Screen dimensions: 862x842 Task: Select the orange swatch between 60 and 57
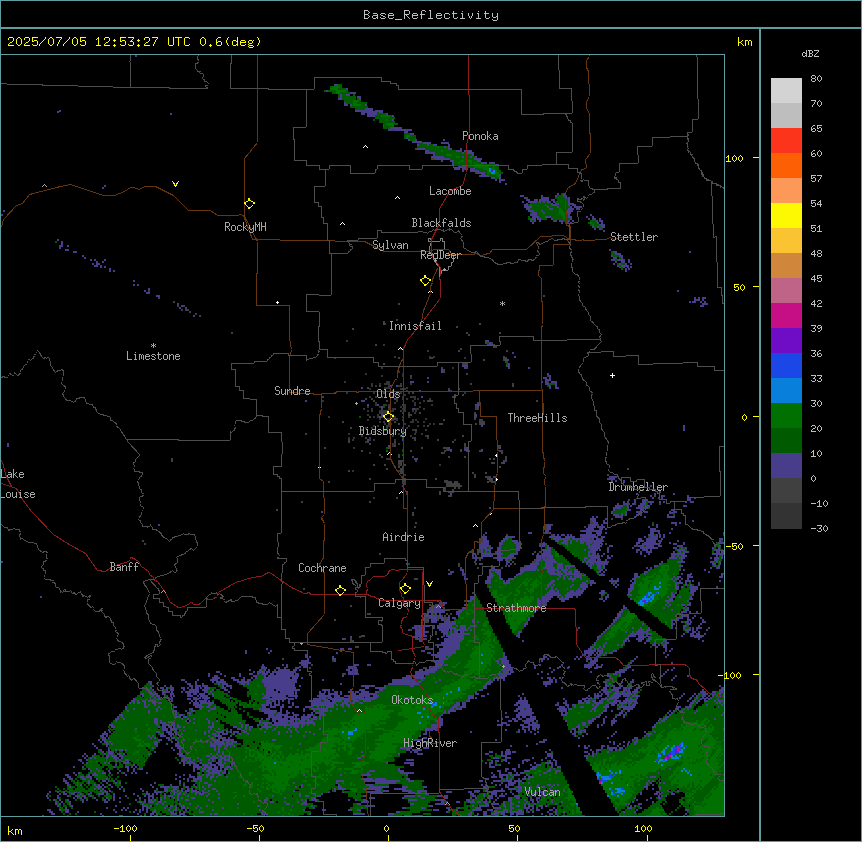[x=786, y=165]
